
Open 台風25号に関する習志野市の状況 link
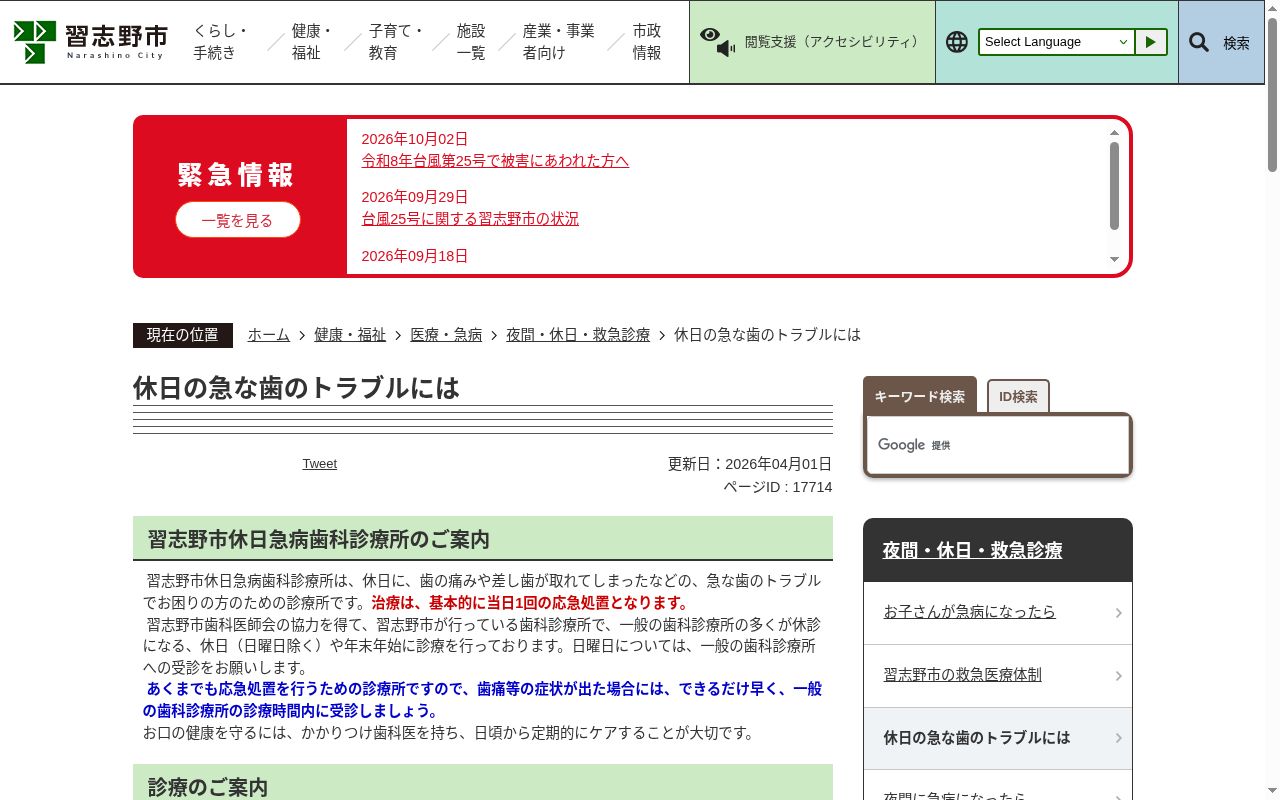(x=470, y=218)
